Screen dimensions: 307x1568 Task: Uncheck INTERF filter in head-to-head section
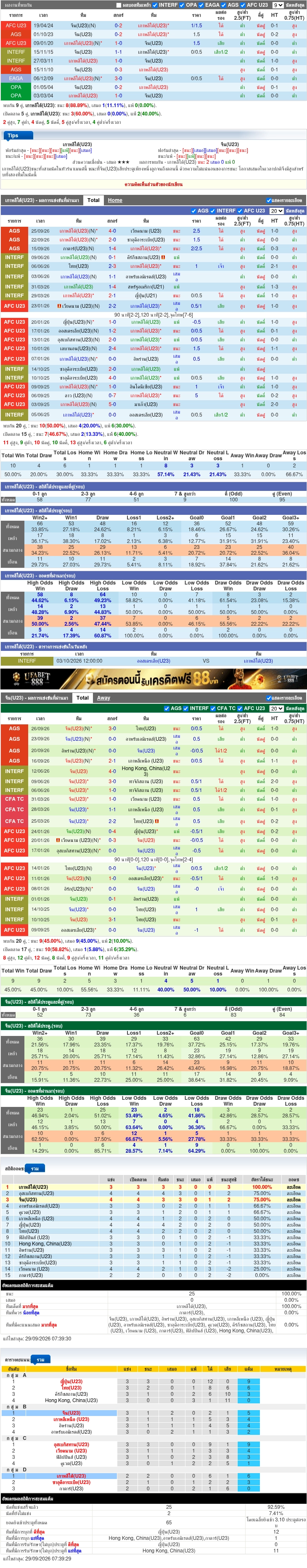pyautogui.click(x=155, y=5)
